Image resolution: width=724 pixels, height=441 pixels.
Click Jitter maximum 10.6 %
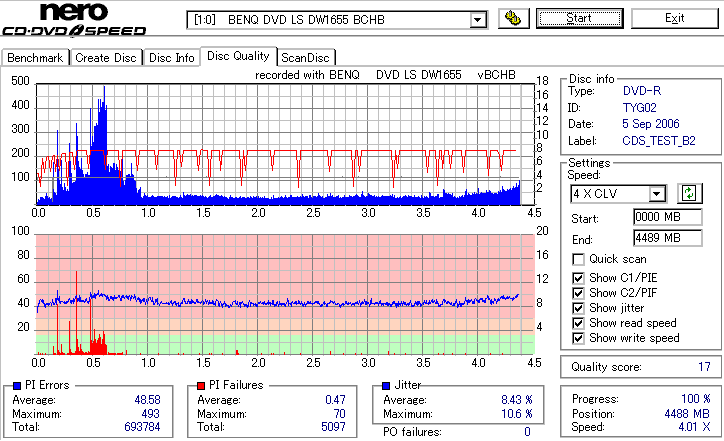point(517,414)
